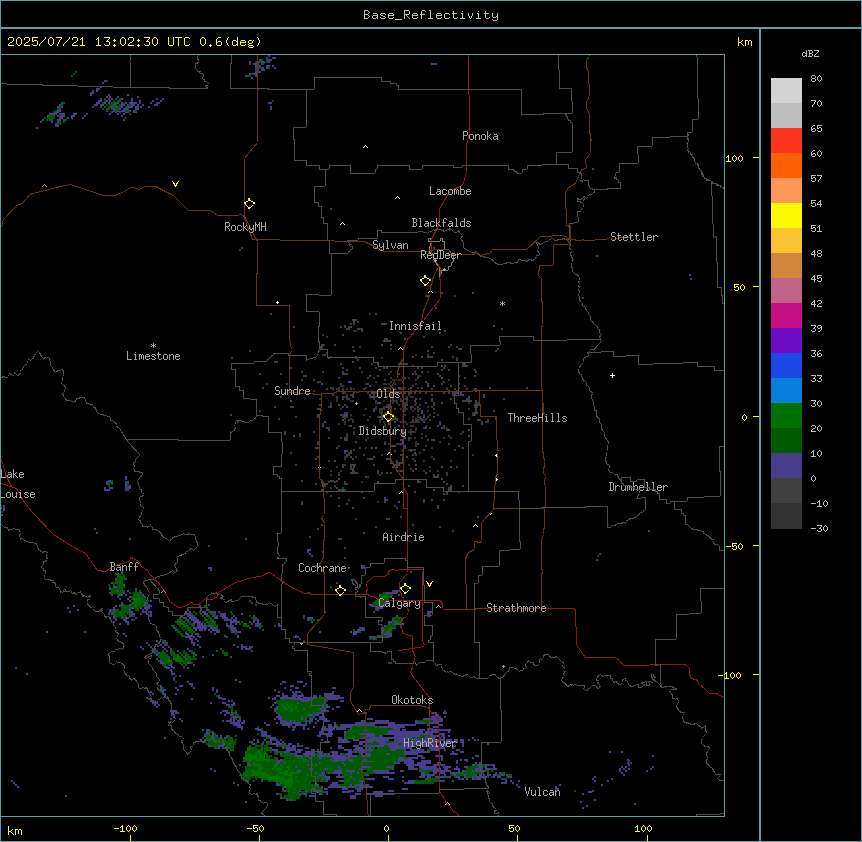Viewport: 862px width, 842px height.
Task: Click the Airdrie city label
Action: coord(404,537)
